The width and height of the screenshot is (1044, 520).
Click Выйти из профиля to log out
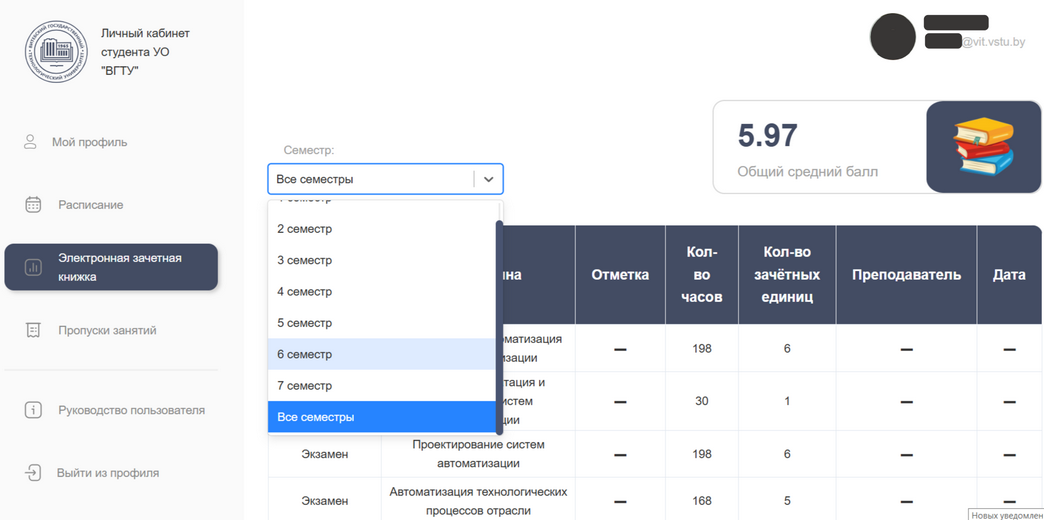tap(108, 473)
